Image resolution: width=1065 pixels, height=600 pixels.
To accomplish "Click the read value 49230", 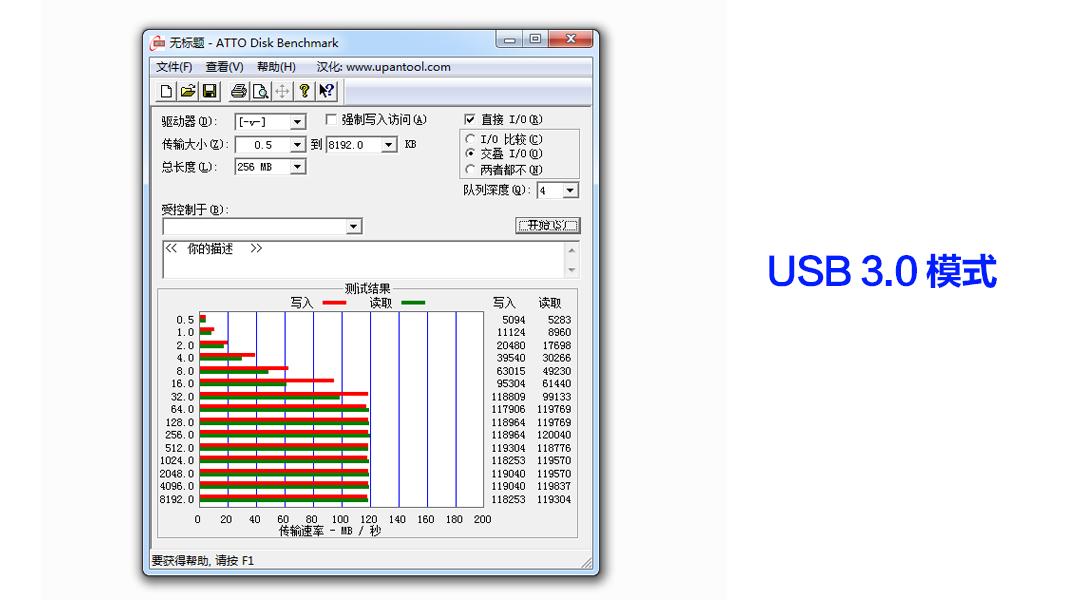I will pos(557,371).
